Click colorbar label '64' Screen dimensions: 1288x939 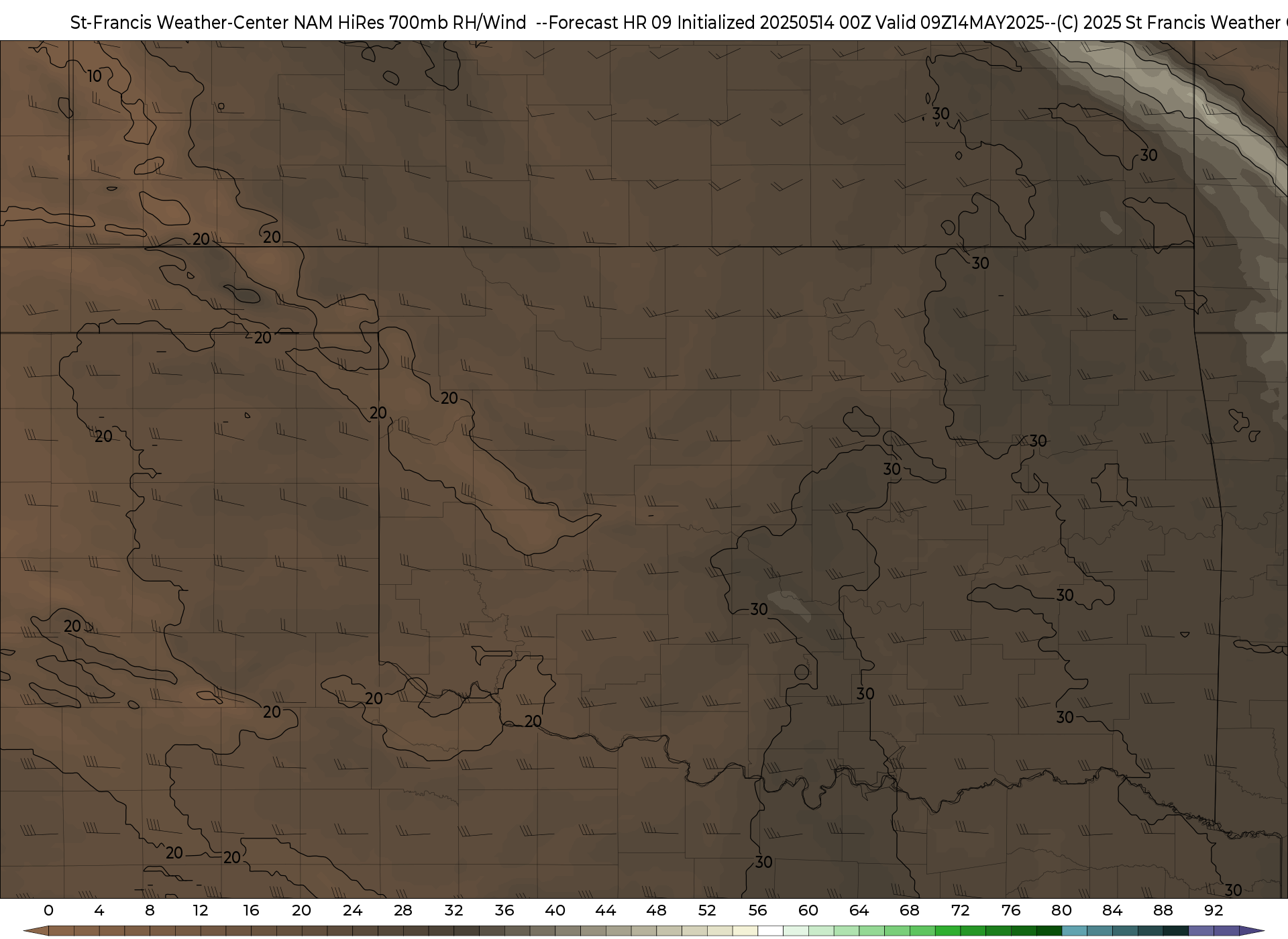pos(859,911)
